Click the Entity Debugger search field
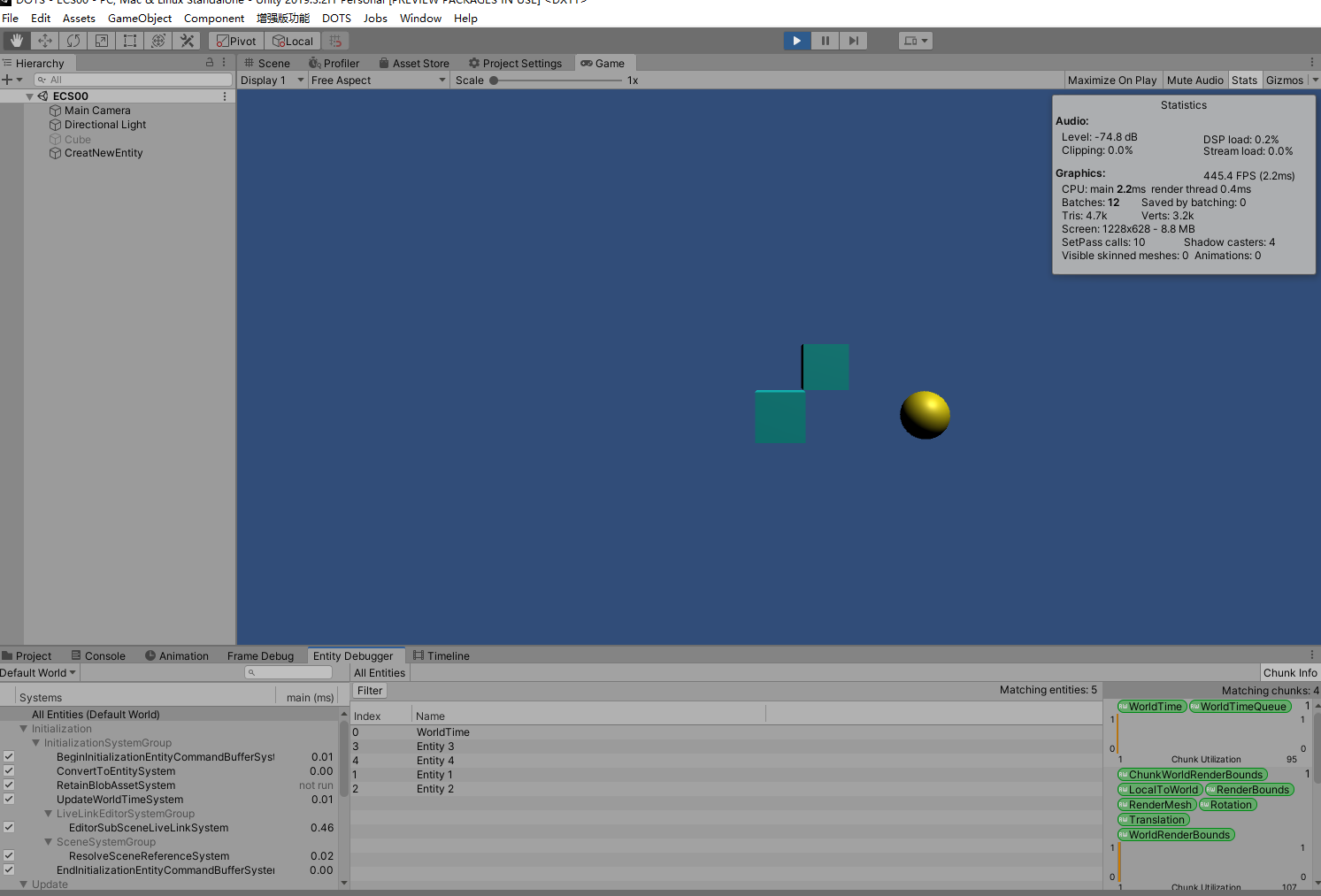1321x896 pixels. (x=288, y=671)
